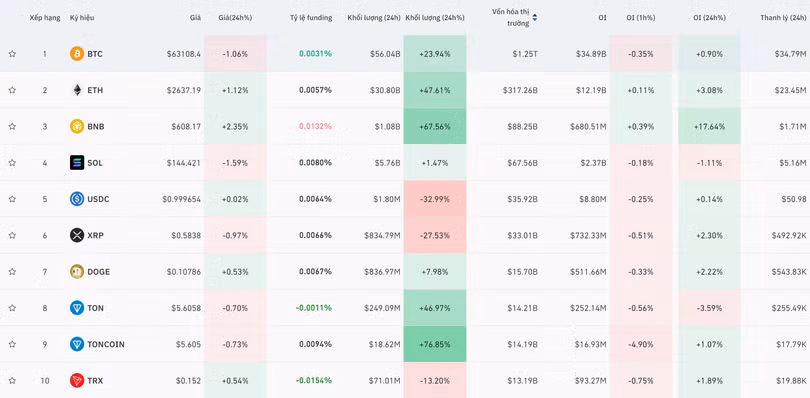This screenshot has height=398, width=810.
Task: Click BTC price $63108.4
Action: (184, 54)
